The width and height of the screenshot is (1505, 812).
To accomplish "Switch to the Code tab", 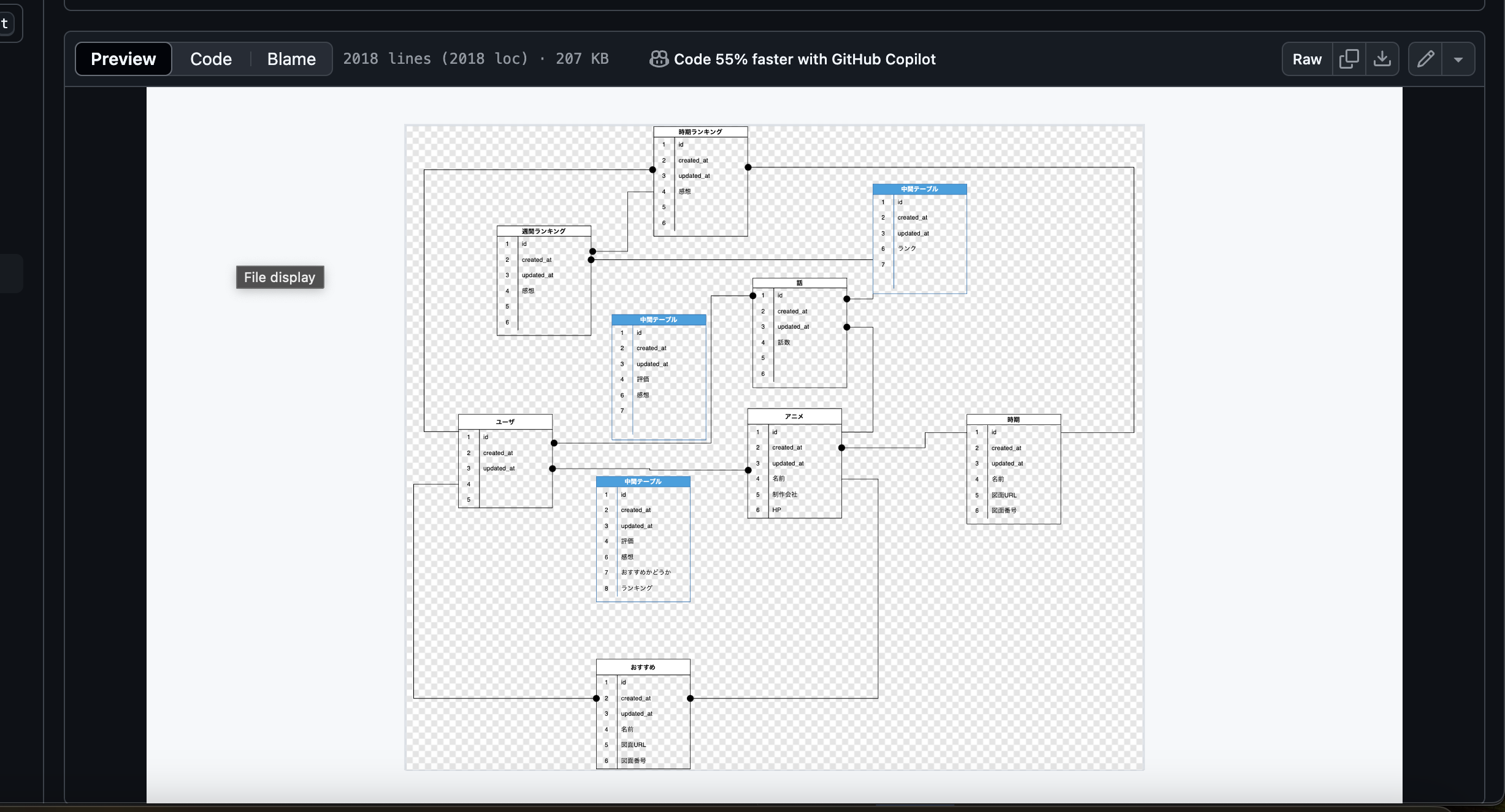I will point(211,59).
